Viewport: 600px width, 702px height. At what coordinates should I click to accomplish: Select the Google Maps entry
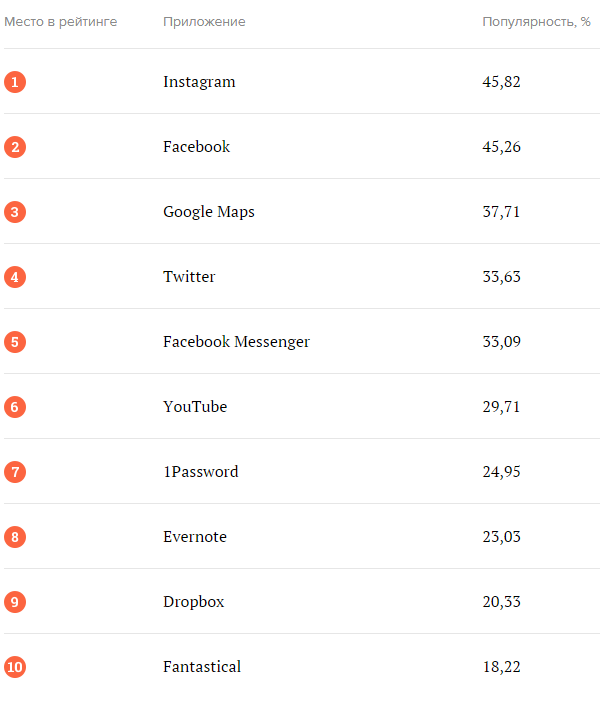tap(209, 212)
